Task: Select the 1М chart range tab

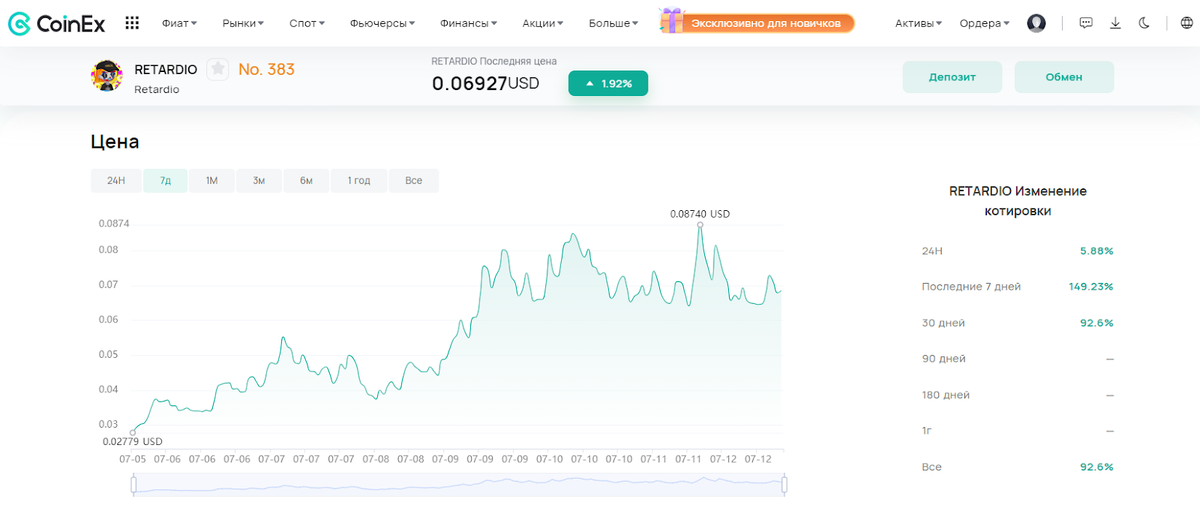Action: (212, 181)
